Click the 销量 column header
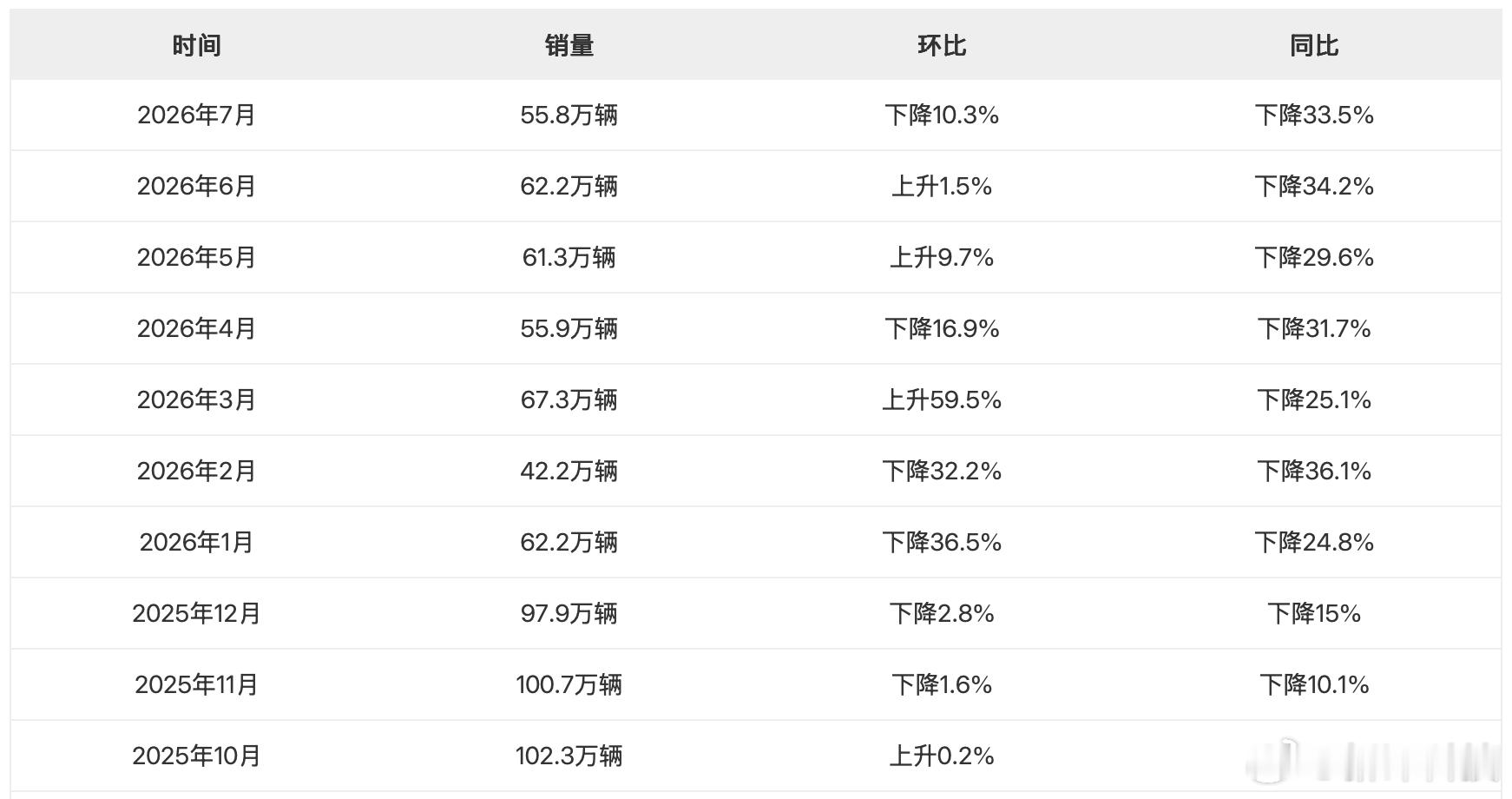Viewport: 1512px width, 799px height. pos(569,45)
